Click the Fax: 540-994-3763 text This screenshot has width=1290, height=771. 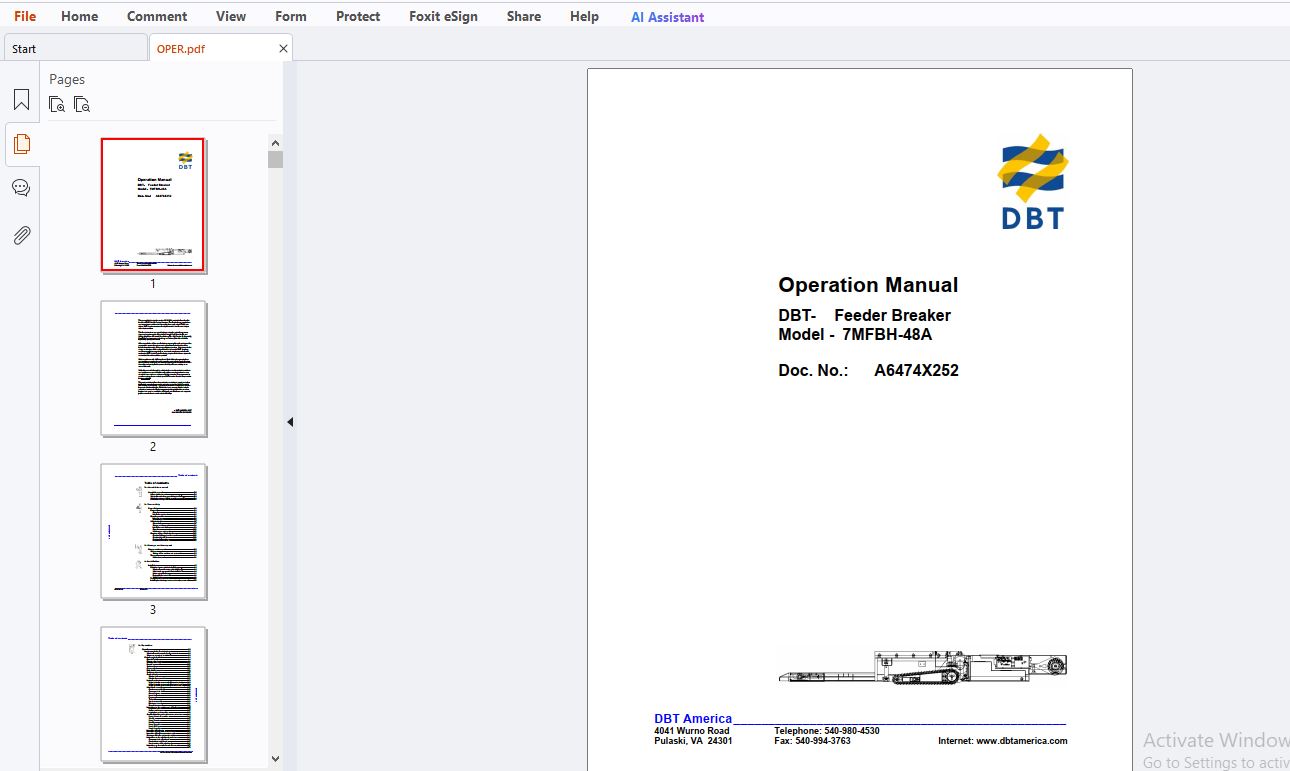coord(812,741)
